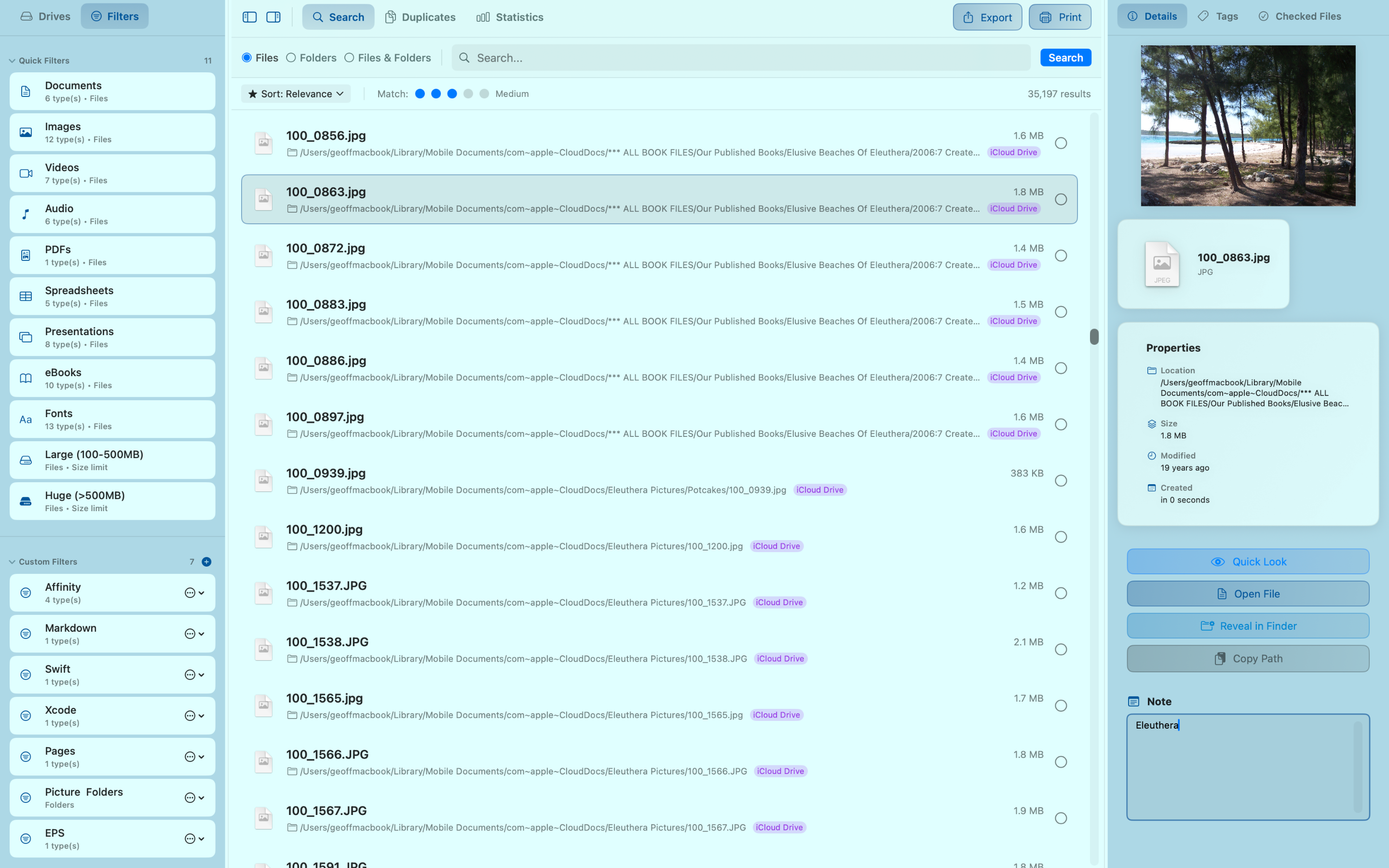Switch to the Drives tab
Viewport: 1389px width, 868px height.
[45, 16]
